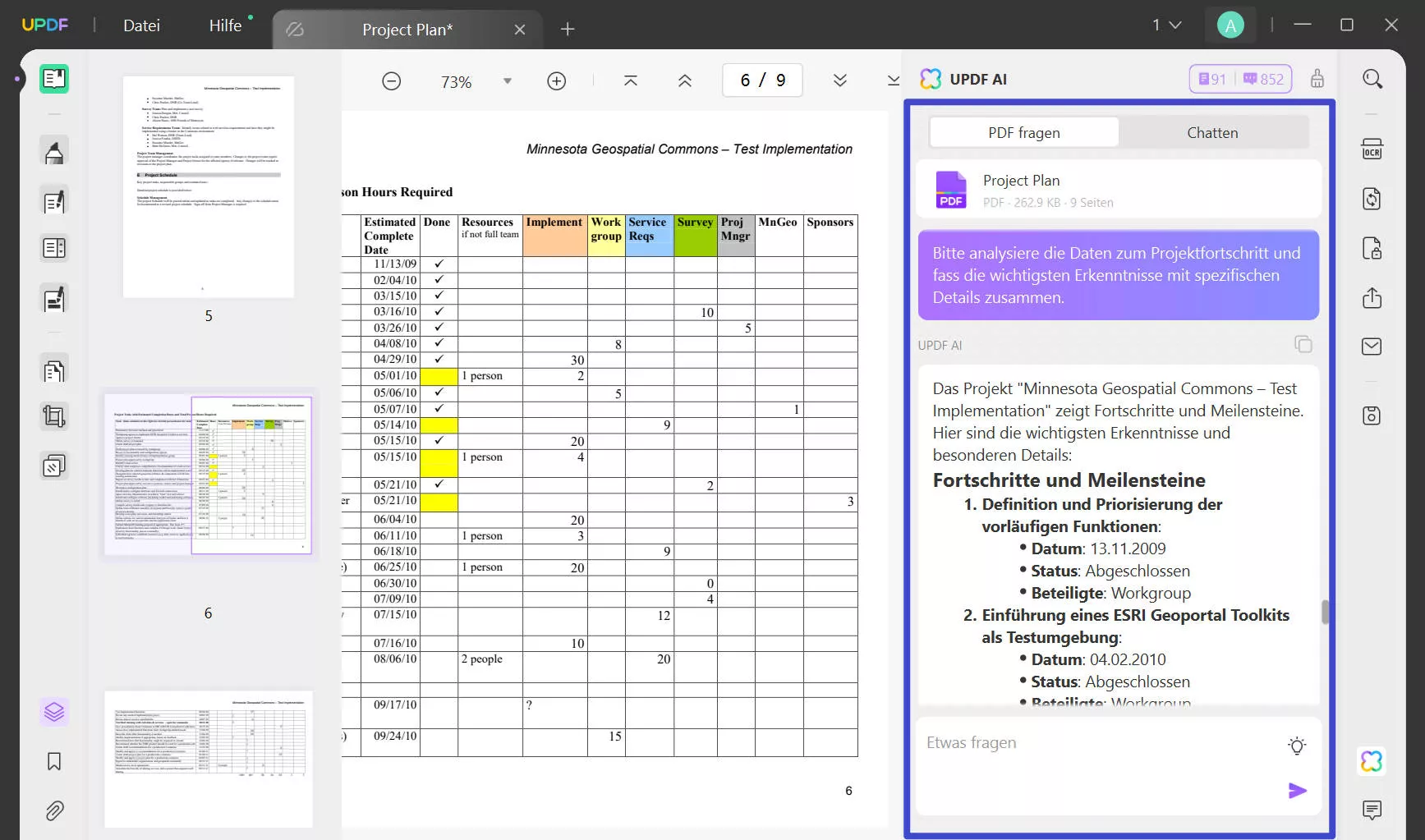Select the Project Plan* document tab
1425x840 pixels.
407,30
